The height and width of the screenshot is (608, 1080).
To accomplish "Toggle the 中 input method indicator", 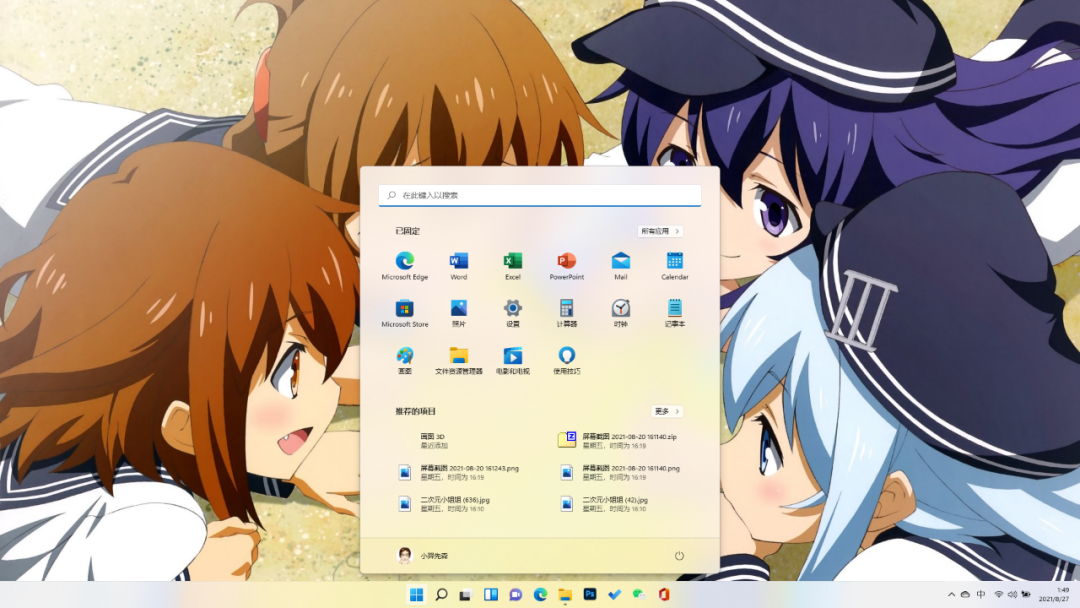I will point(981,595).
